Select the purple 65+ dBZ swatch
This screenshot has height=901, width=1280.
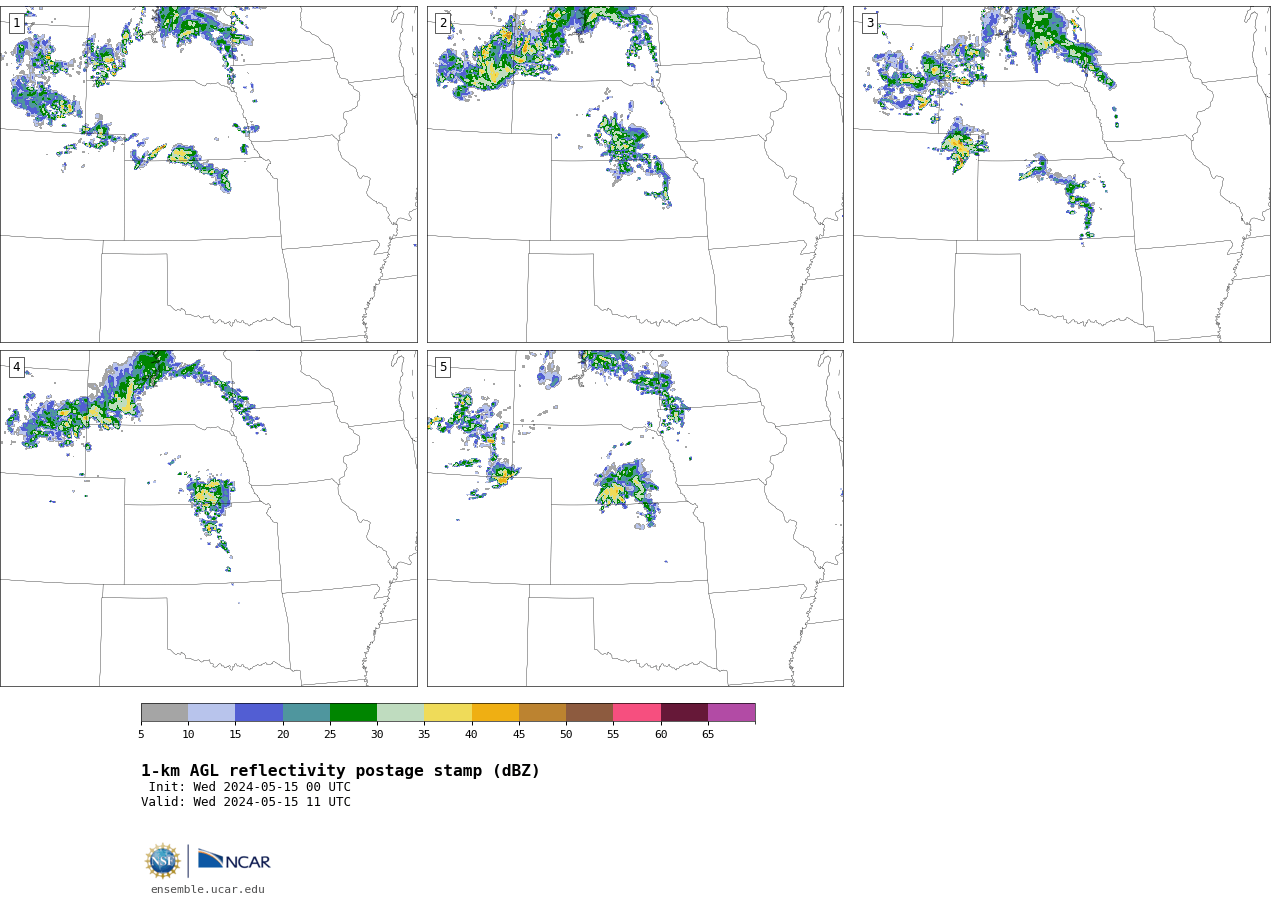[731, 713]
